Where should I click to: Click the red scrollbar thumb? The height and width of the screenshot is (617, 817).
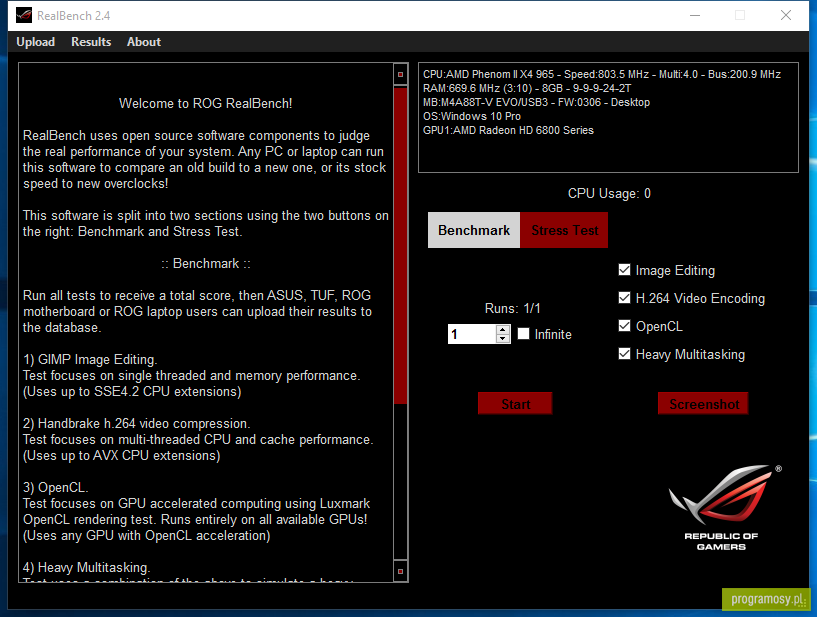point(400,245)
